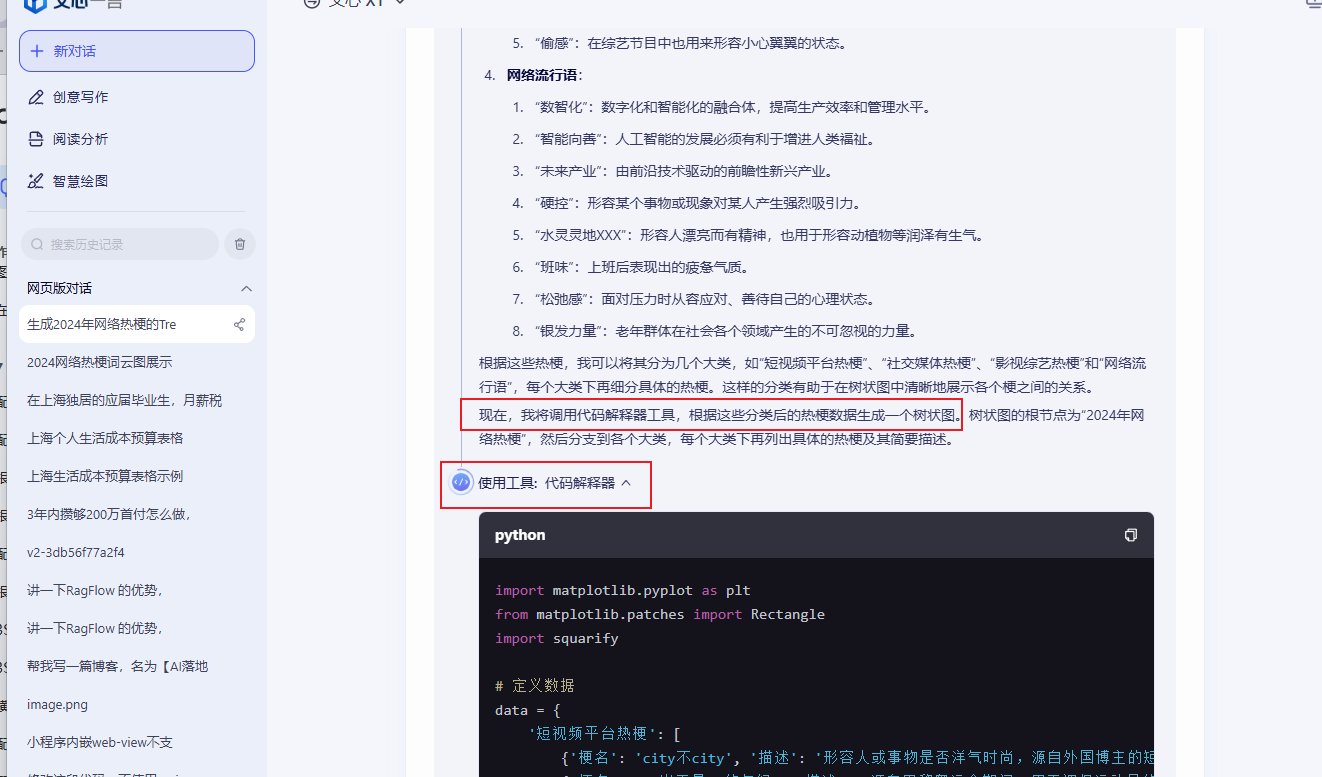This screenshot has width=1322, height=777.
Task: Copy the python code block
Action: click(x=1131, y=535)
